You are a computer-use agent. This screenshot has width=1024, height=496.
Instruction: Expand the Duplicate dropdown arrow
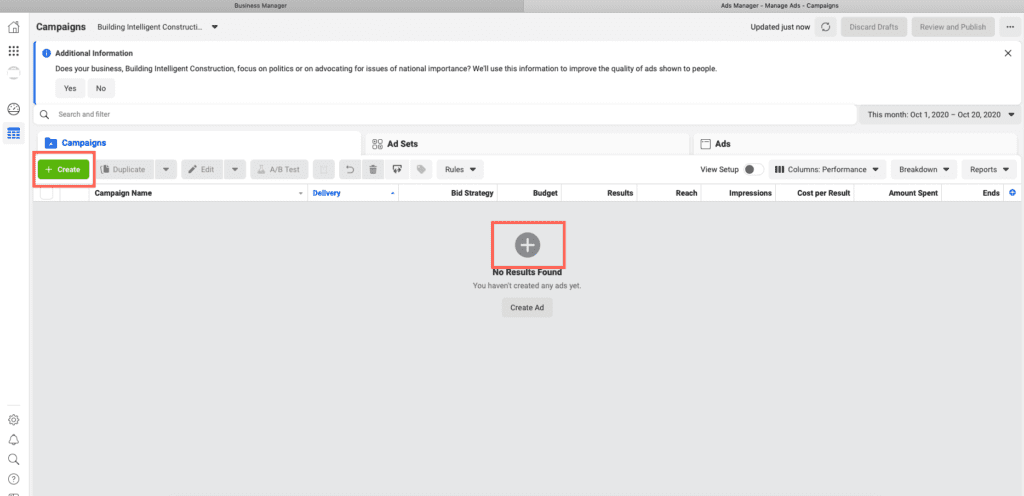coord(166,169)
